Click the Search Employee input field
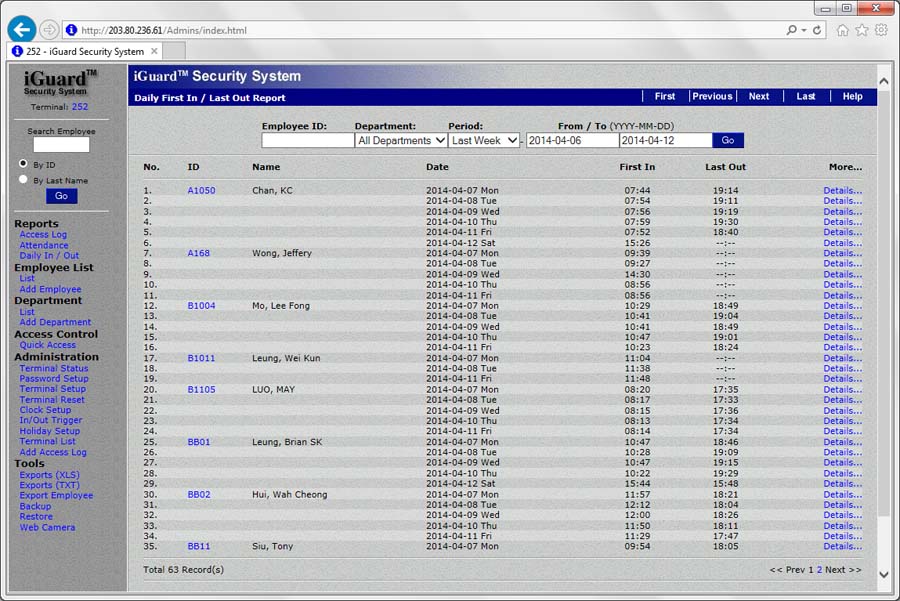 tap(61, 145)
